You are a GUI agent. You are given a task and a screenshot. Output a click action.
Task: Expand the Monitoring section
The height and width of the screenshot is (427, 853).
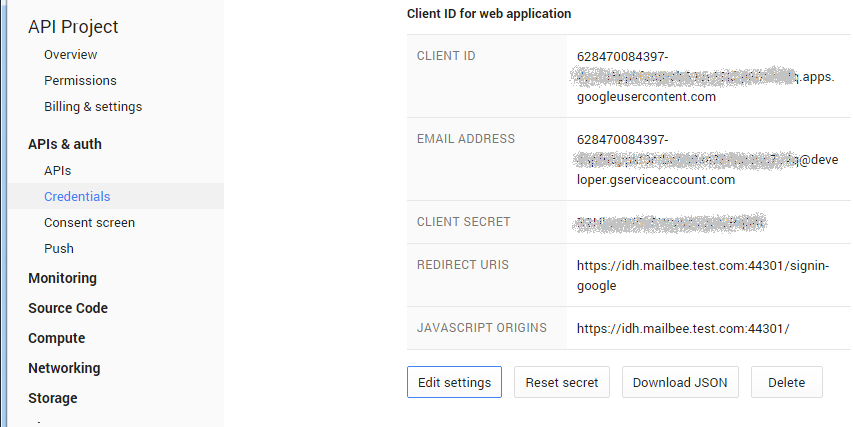click(x=63, y=278)
